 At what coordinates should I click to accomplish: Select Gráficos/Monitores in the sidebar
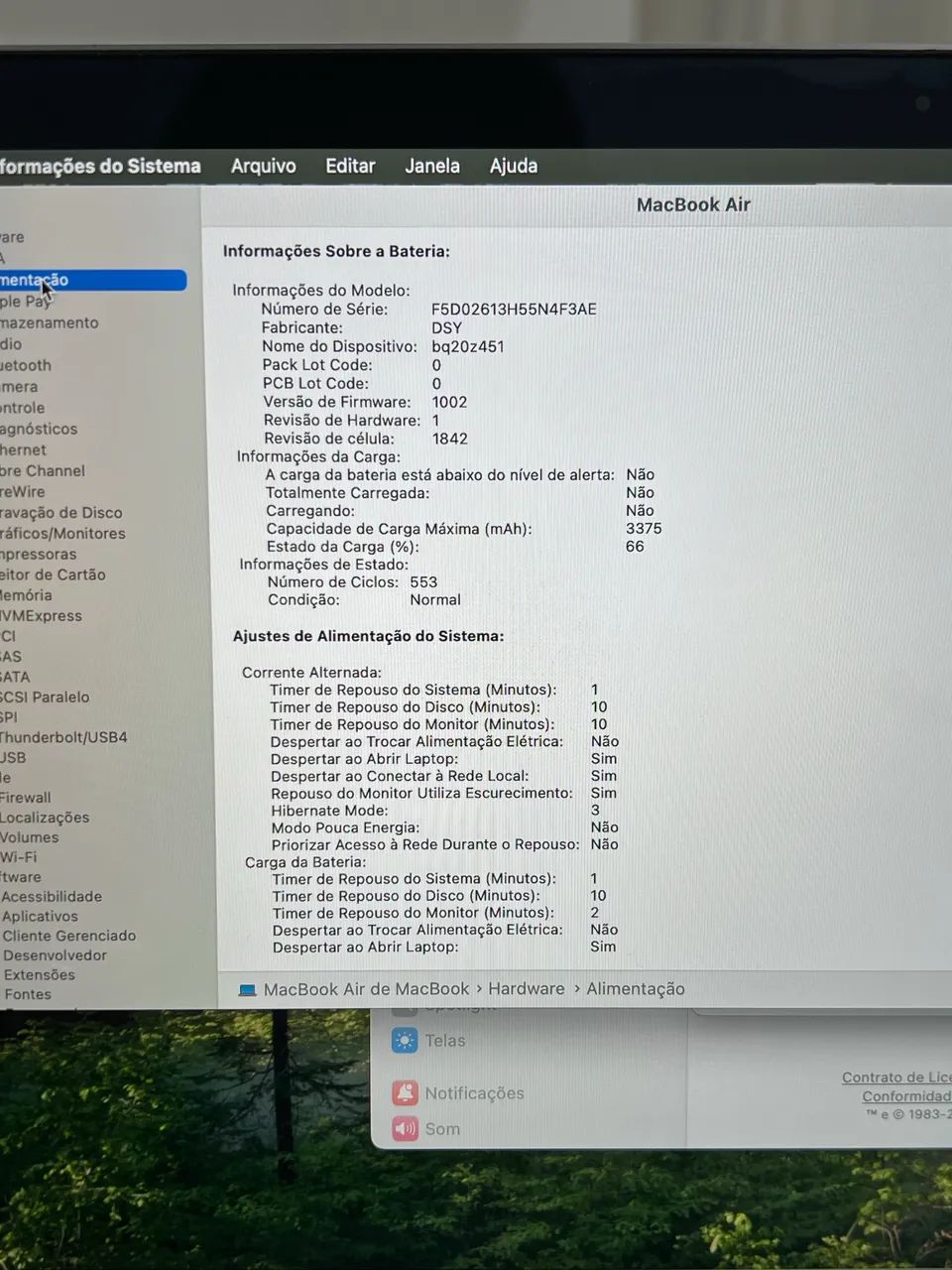click(62, 533)
